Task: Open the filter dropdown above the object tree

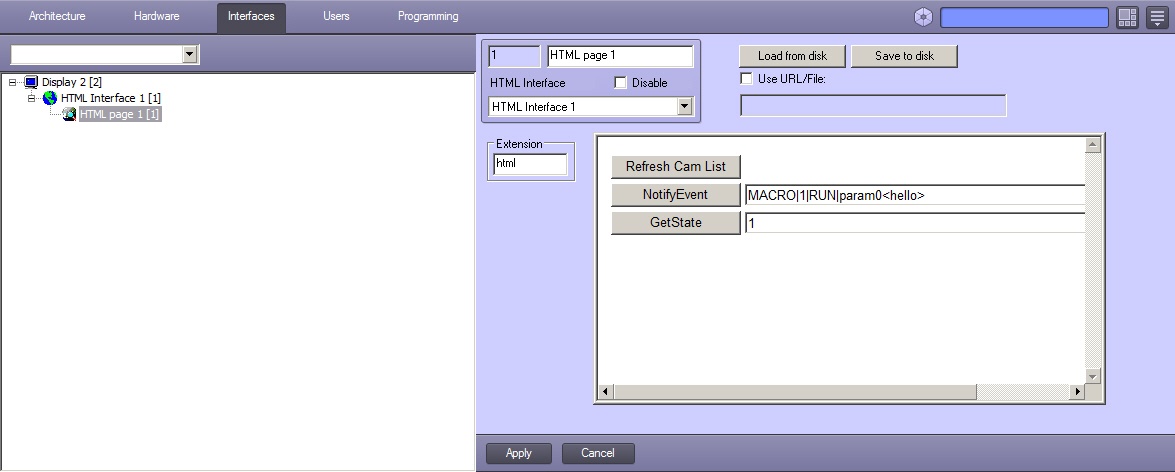Action: (x=190, y=54)
